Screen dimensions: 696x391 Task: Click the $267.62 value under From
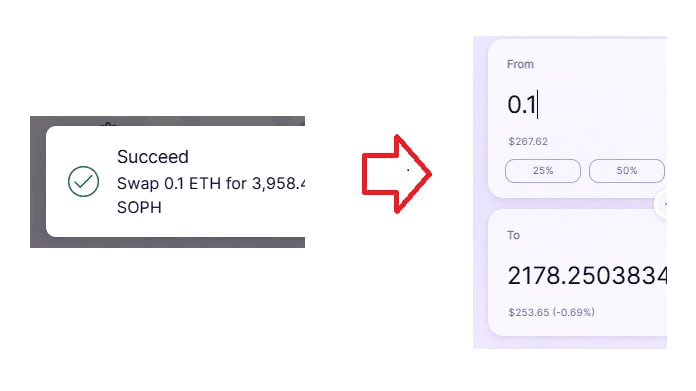coord(528,142)
